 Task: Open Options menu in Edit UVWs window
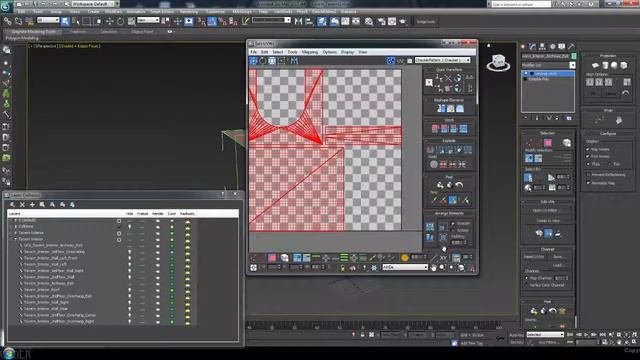point(330,52)
